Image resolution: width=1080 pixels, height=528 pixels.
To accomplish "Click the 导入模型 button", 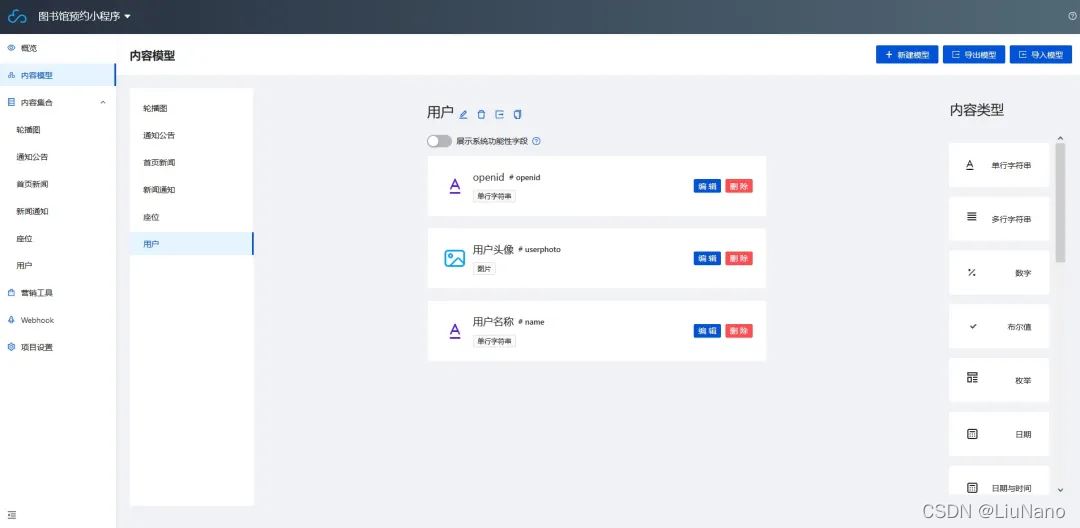I will [x=1040, y=55].
